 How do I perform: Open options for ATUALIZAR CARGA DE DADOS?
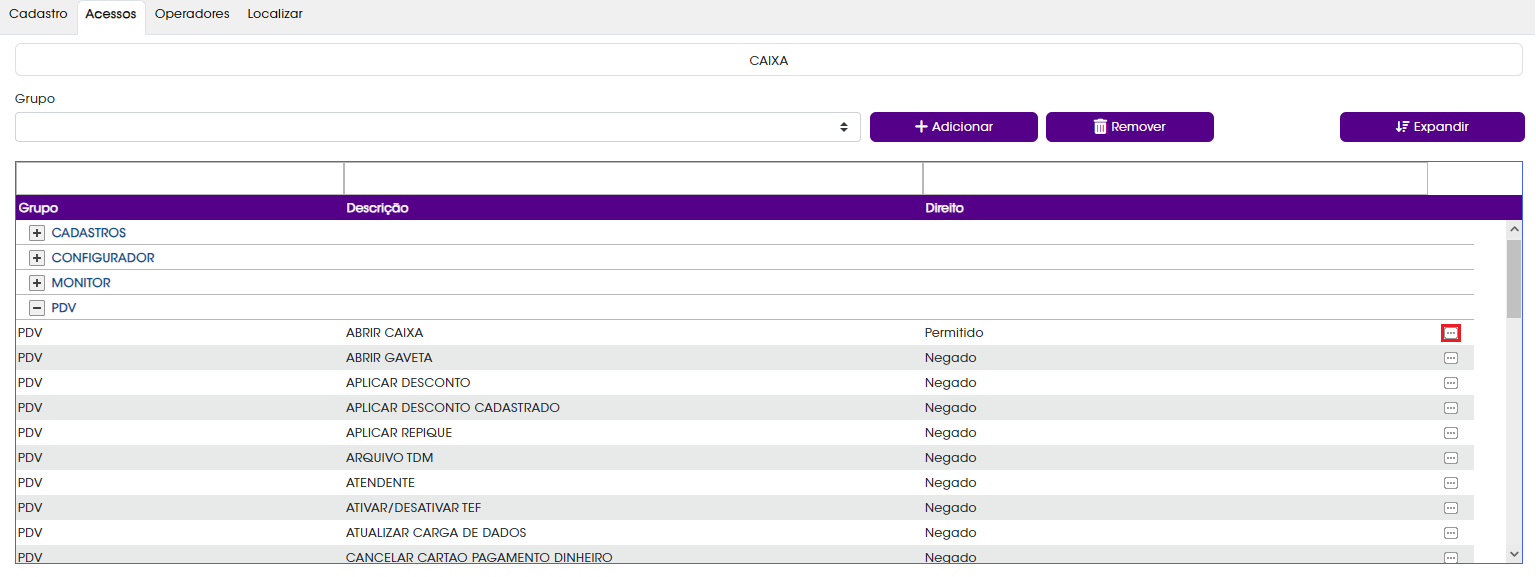(x=1450, y=533)
